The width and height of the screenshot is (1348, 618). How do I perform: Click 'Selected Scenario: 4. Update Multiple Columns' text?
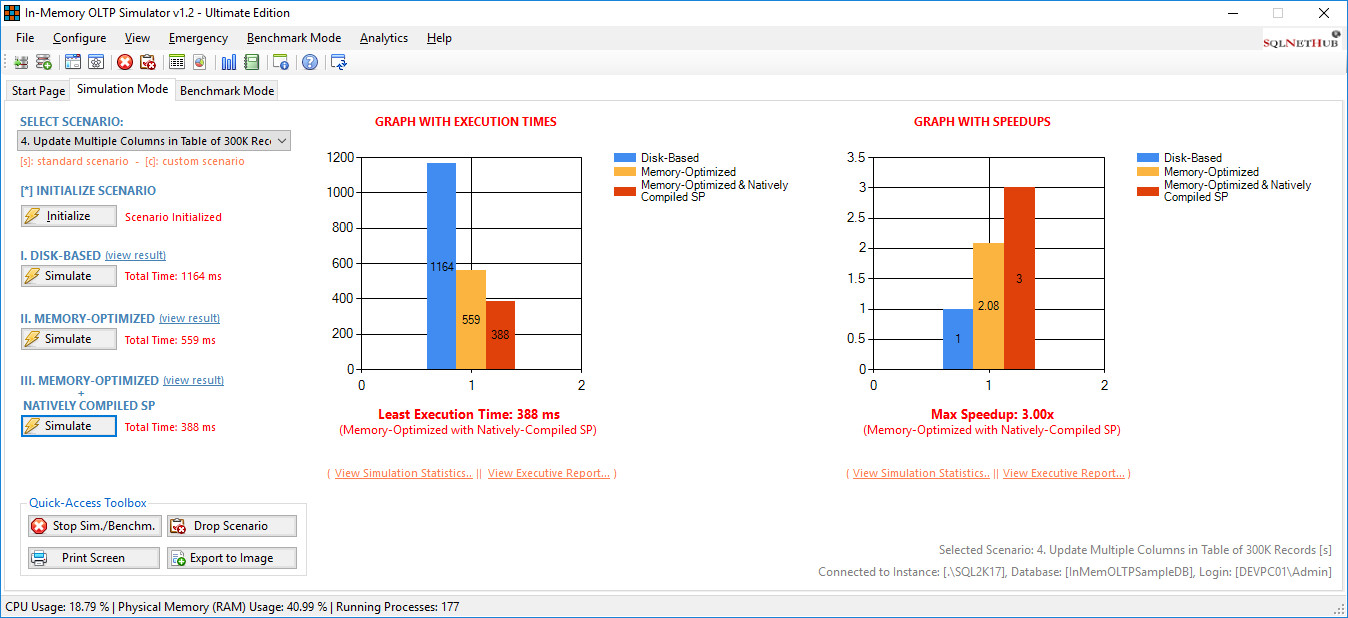(1135, 550)
